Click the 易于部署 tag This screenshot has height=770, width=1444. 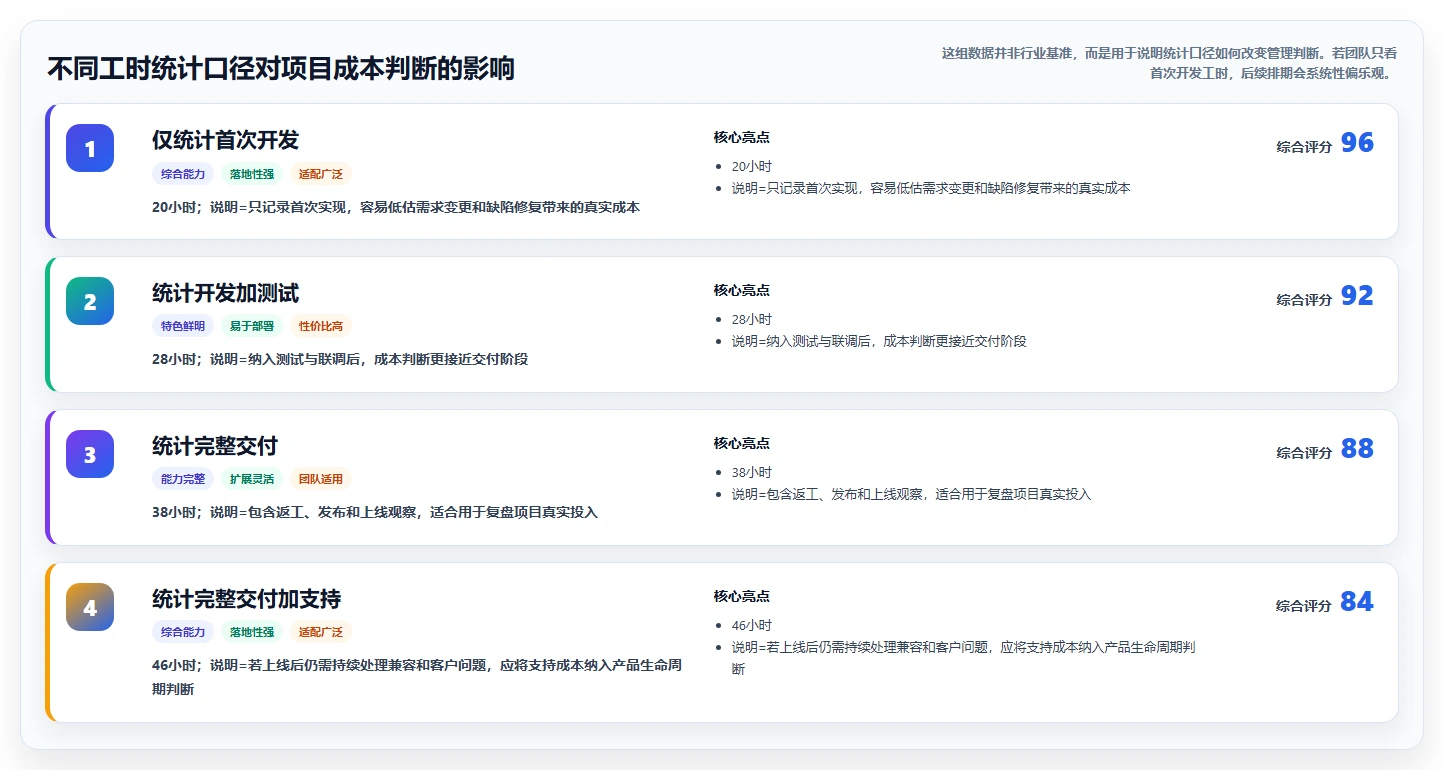(x=252, y=326)
